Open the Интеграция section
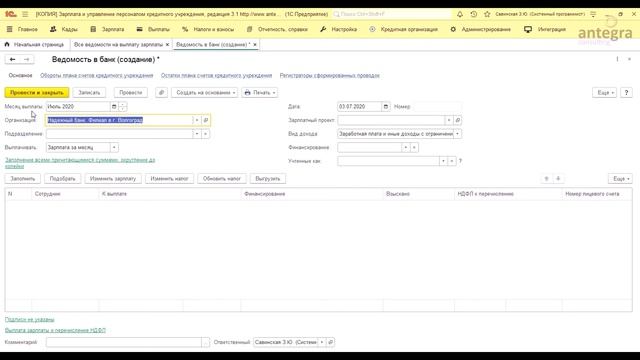 [545, 29]
